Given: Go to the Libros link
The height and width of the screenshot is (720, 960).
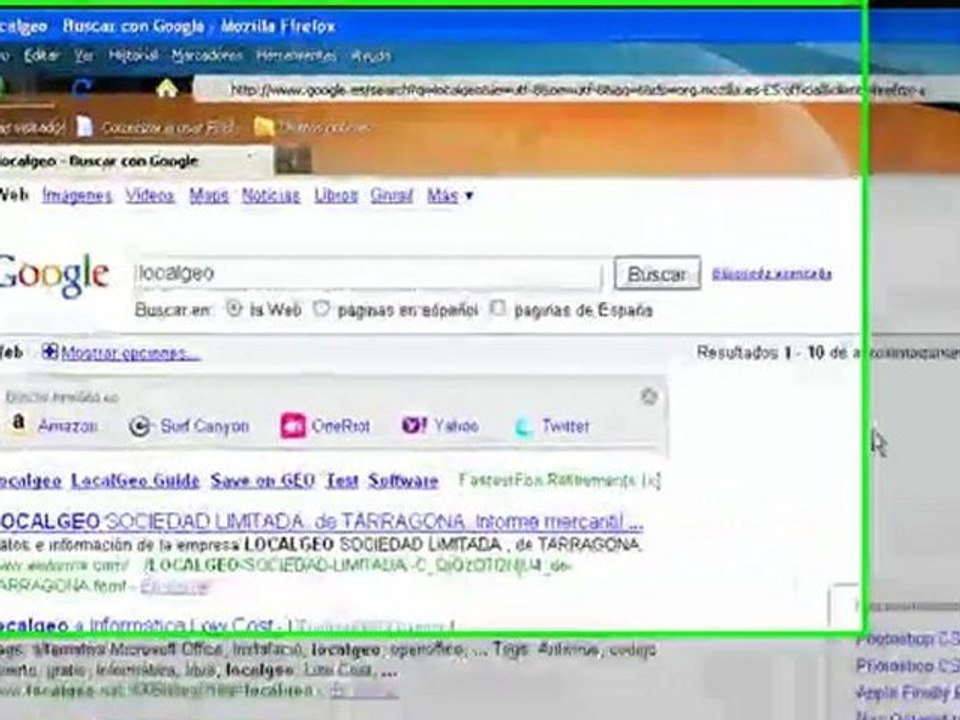Looking at the screenshot, I should point(336,196).
